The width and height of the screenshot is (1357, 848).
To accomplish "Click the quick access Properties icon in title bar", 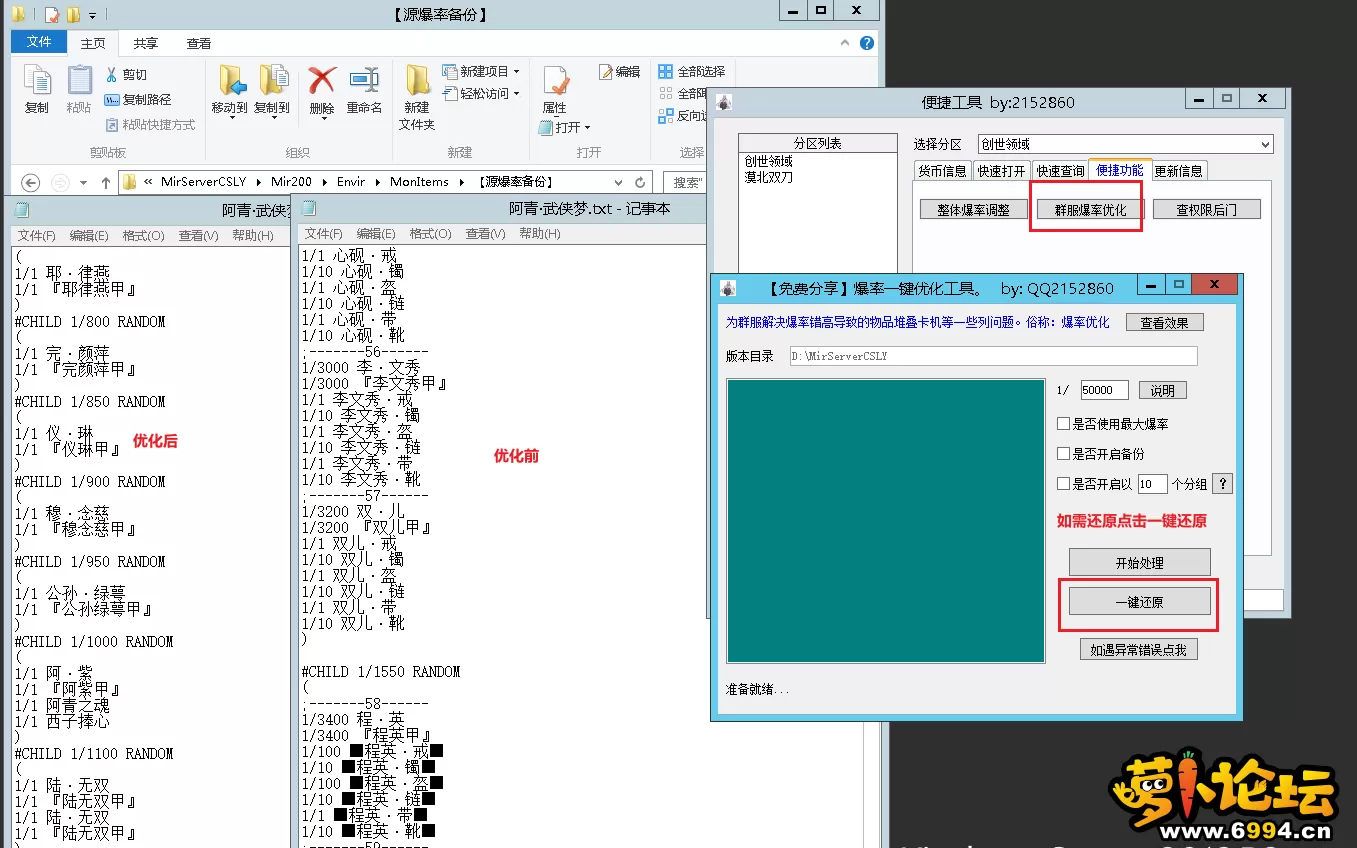I will point(51,14).
